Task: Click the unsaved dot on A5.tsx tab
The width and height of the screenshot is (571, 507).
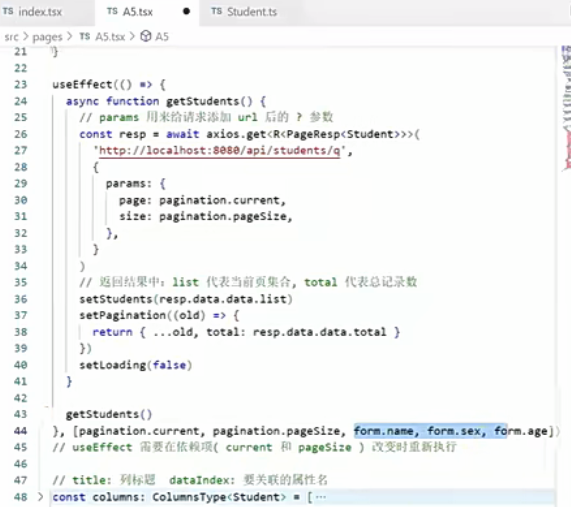Action: (x=186, y=11)
